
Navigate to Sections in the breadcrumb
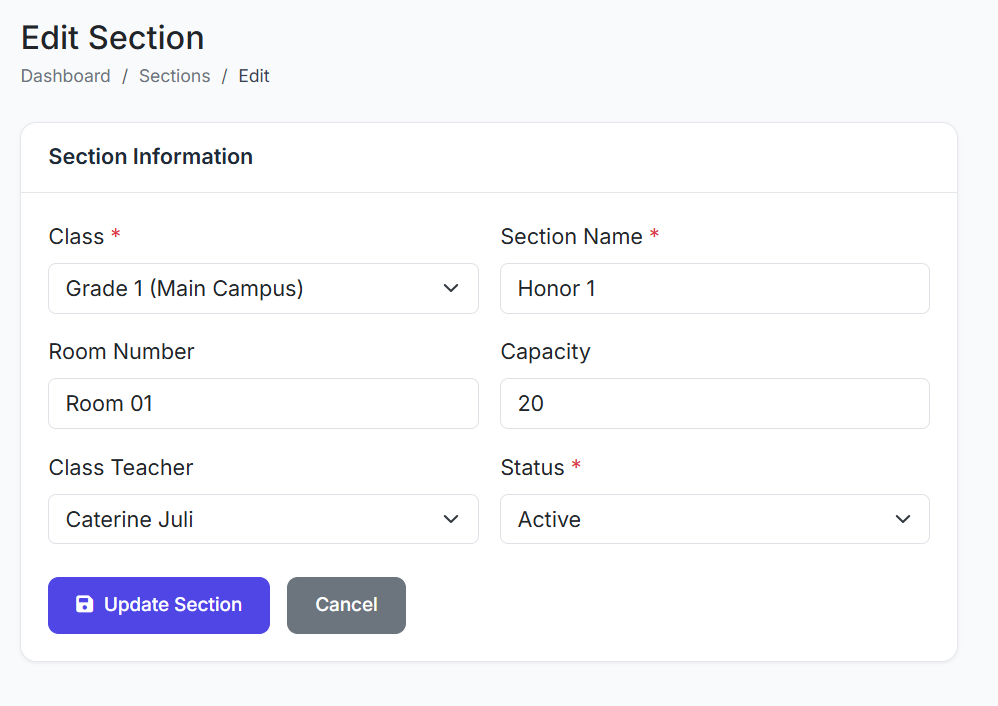[174, 76]
